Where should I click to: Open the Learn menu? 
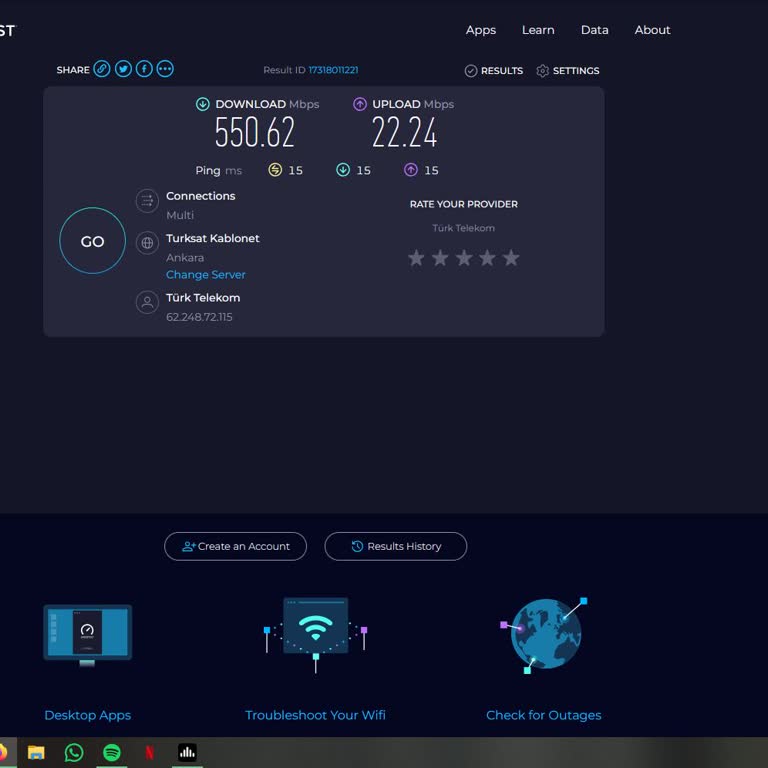point(538,30)
